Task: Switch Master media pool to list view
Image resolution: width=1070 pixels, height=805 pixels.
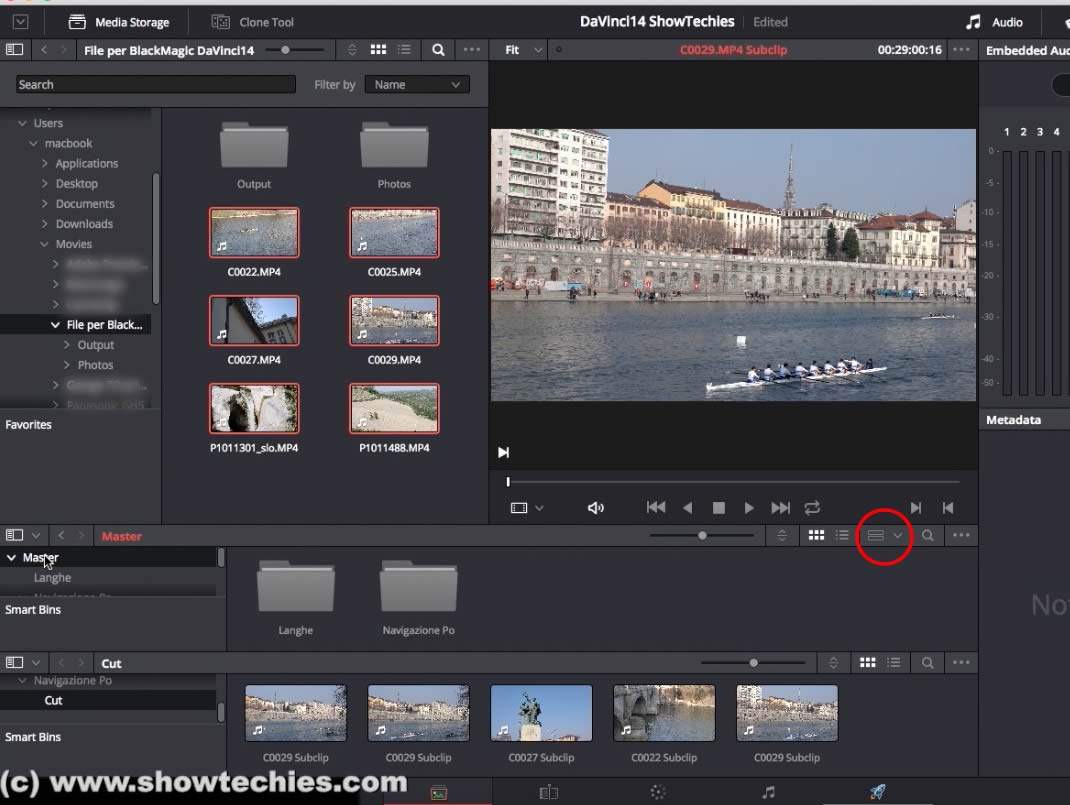Action: point(843,536)
